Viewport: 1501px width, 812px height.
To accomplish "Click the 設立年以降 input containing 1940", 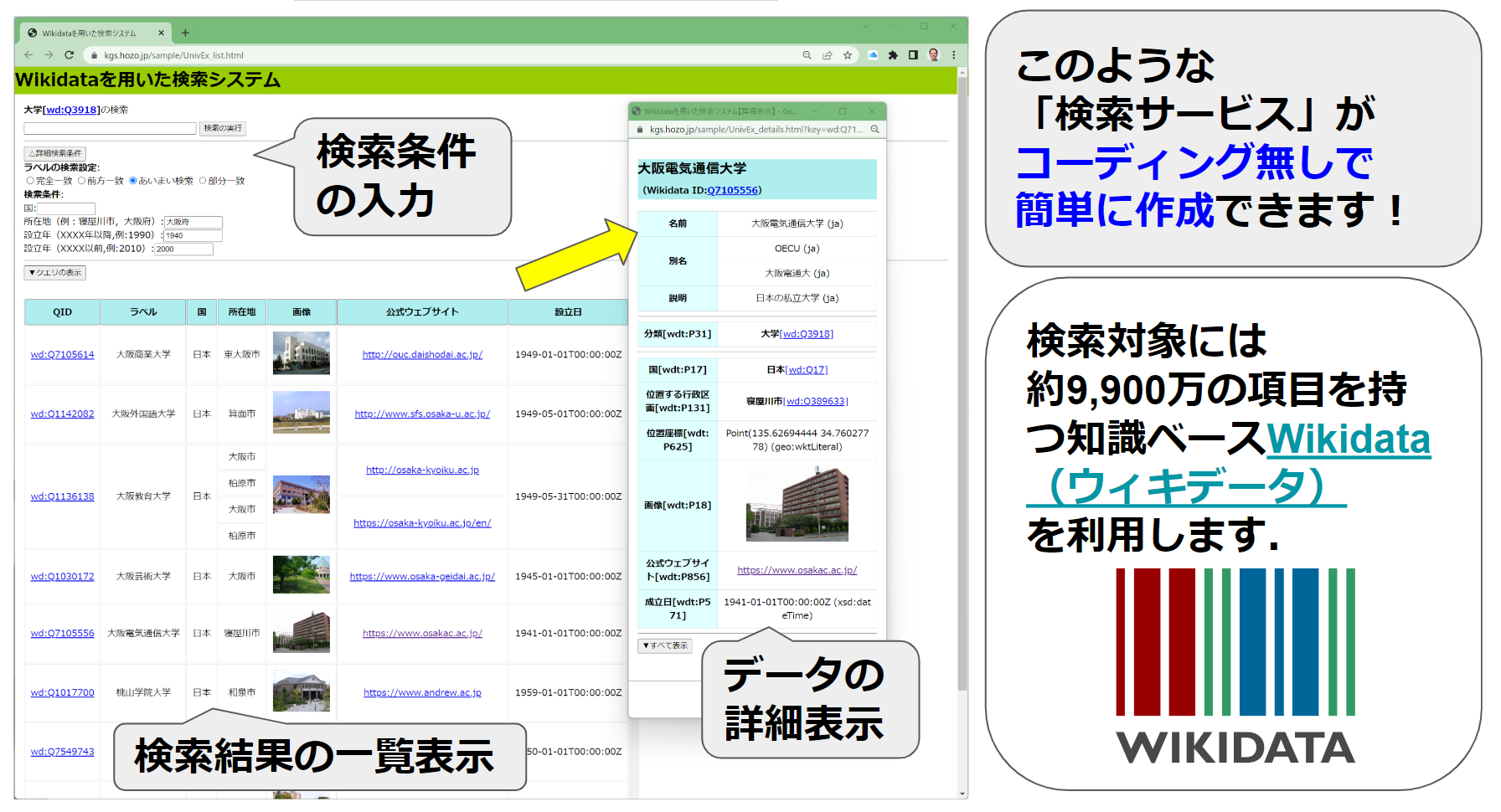I will (x=193, y=235).
